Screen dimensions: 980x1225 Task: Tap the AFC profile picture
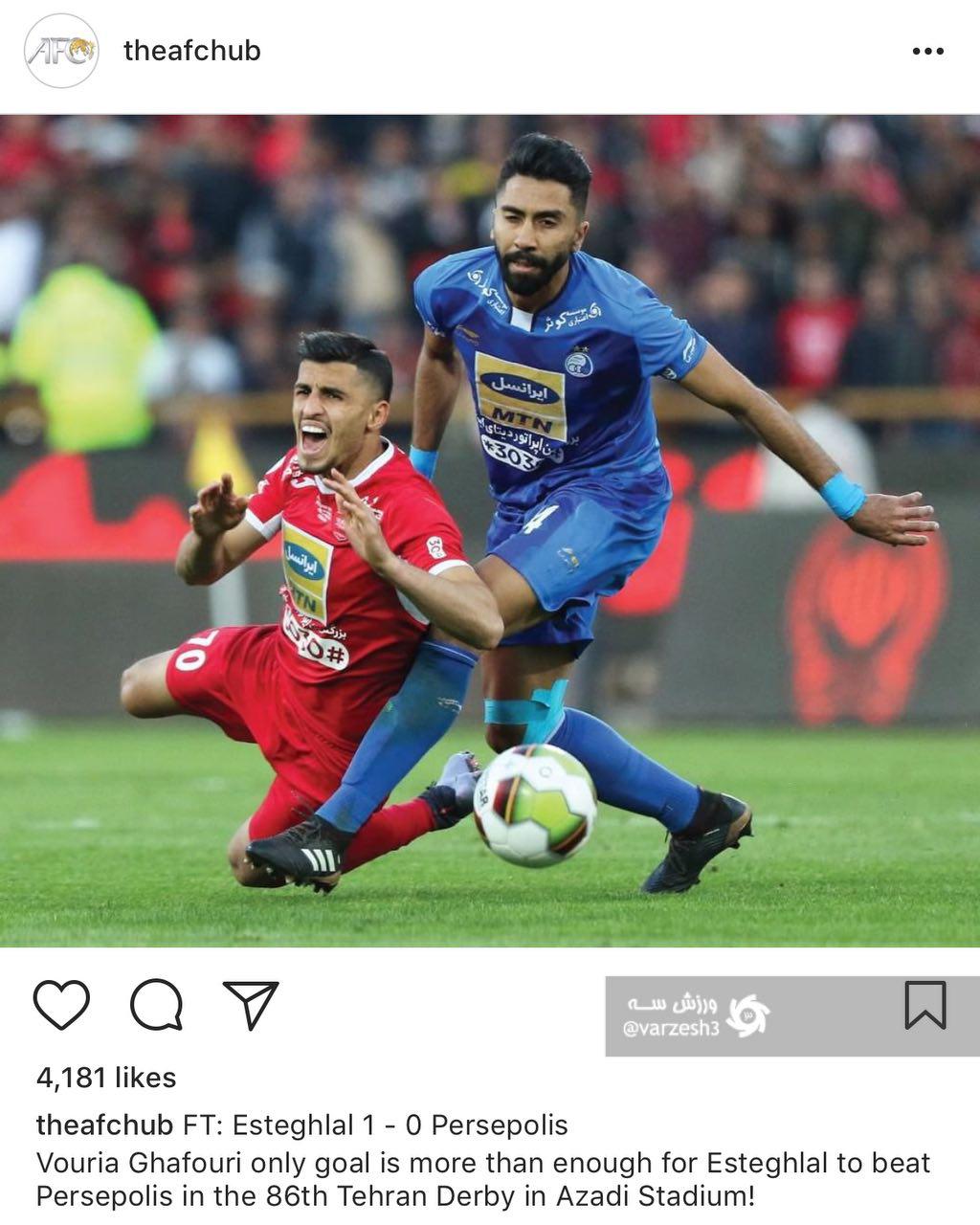(x=60, y=51)
